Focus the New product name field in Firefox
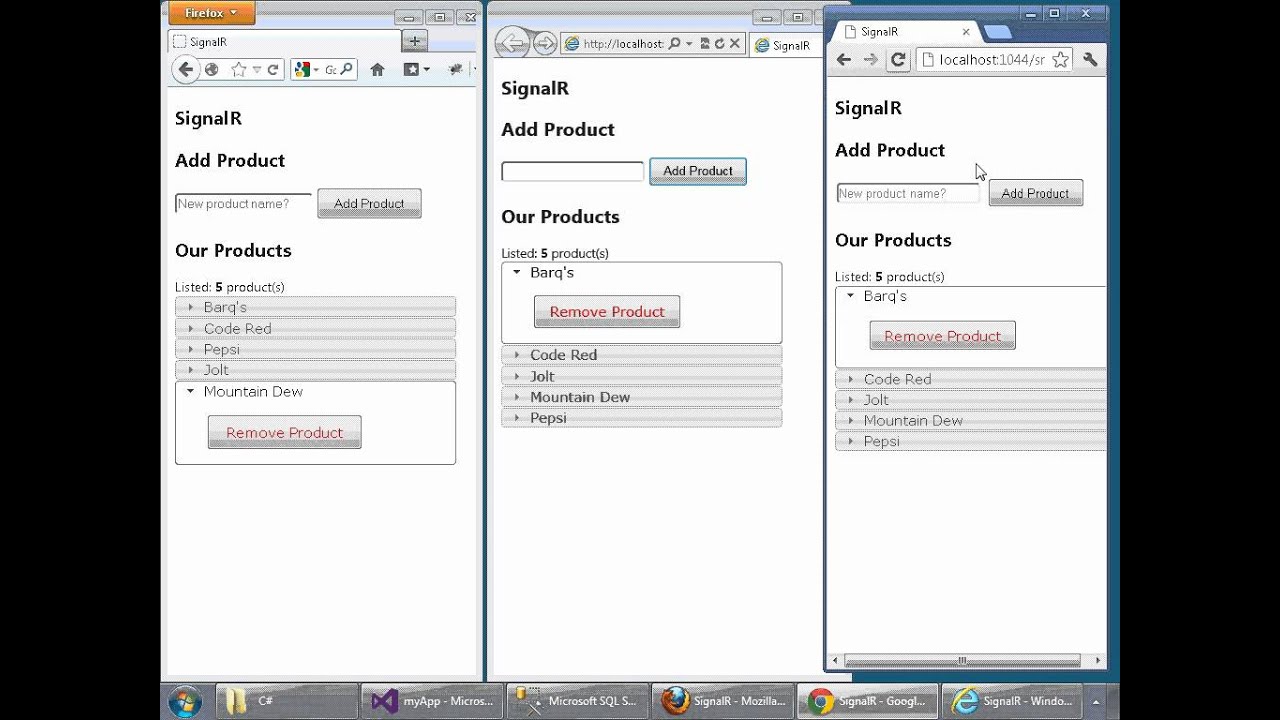The image size is (1280, 720). (x=243, y=204)
